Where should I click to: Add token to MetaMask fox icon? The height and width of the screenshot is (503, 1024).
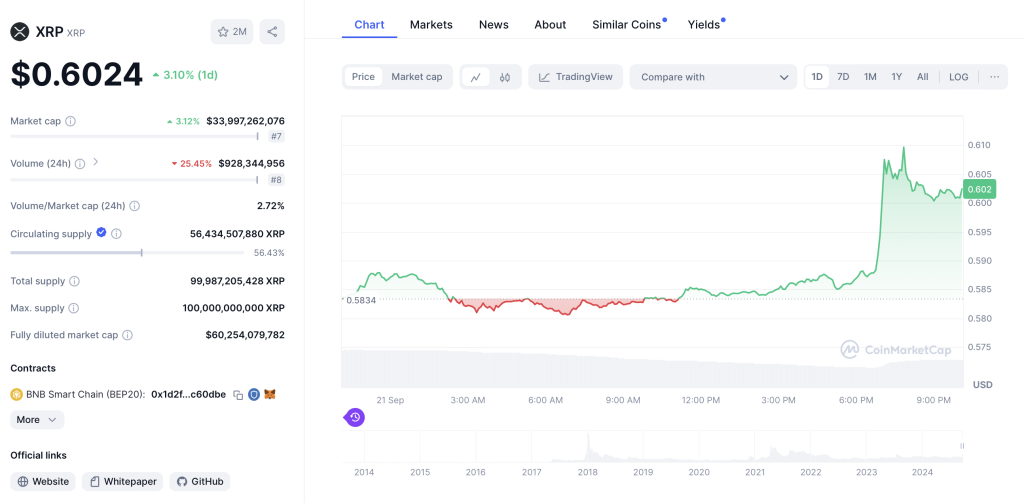(270, 395)
